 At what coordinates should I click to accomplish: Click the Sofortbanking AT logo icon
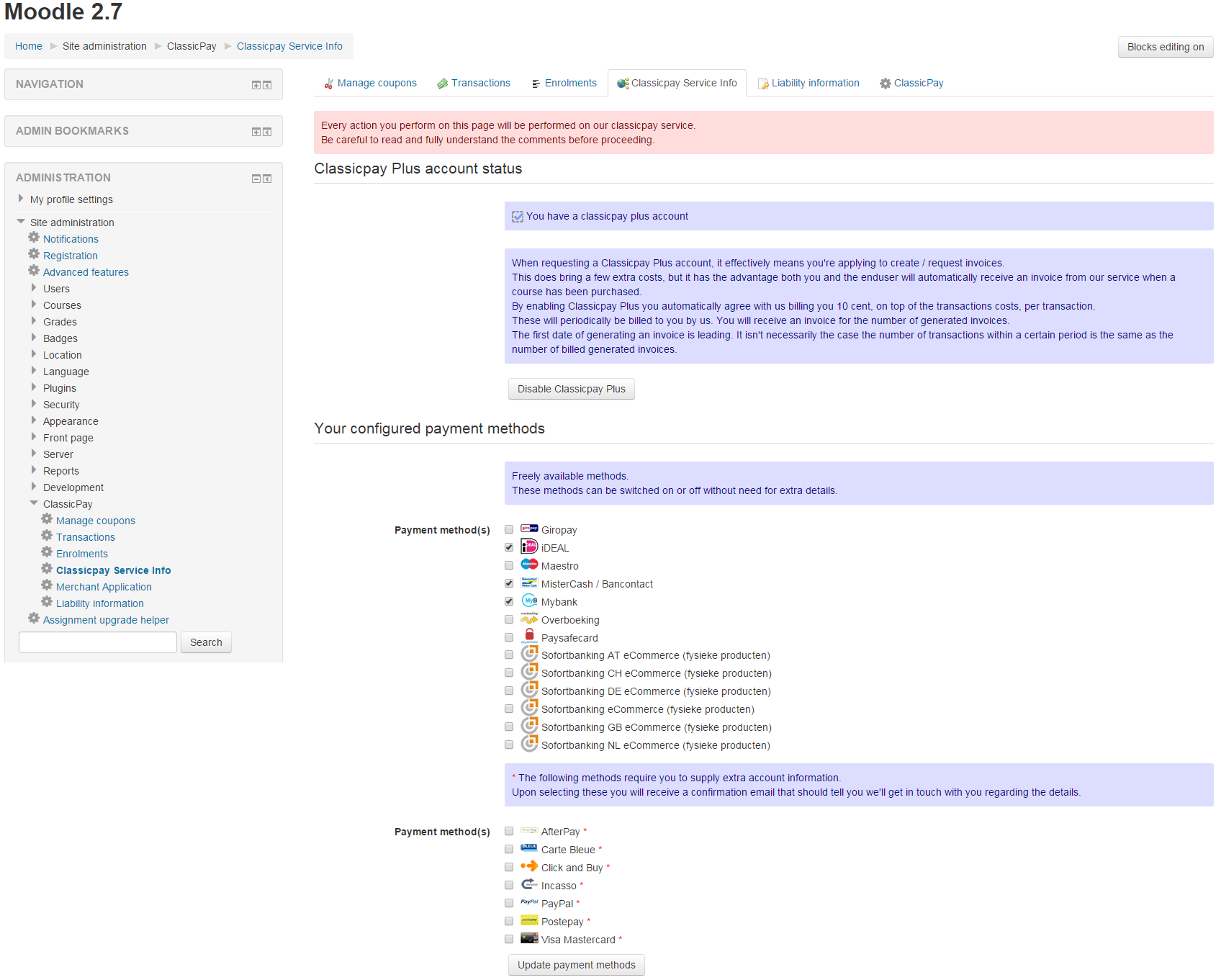coord(529,653)
